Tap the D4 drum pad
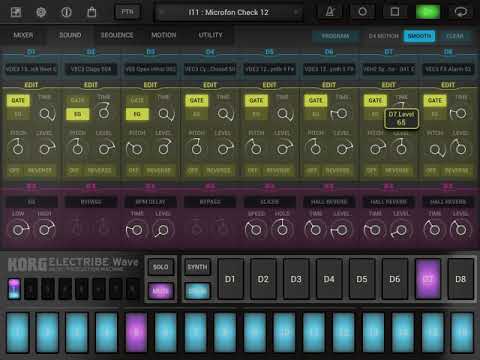Viewport: 480px width, 360px height. [x=329, y=279]
